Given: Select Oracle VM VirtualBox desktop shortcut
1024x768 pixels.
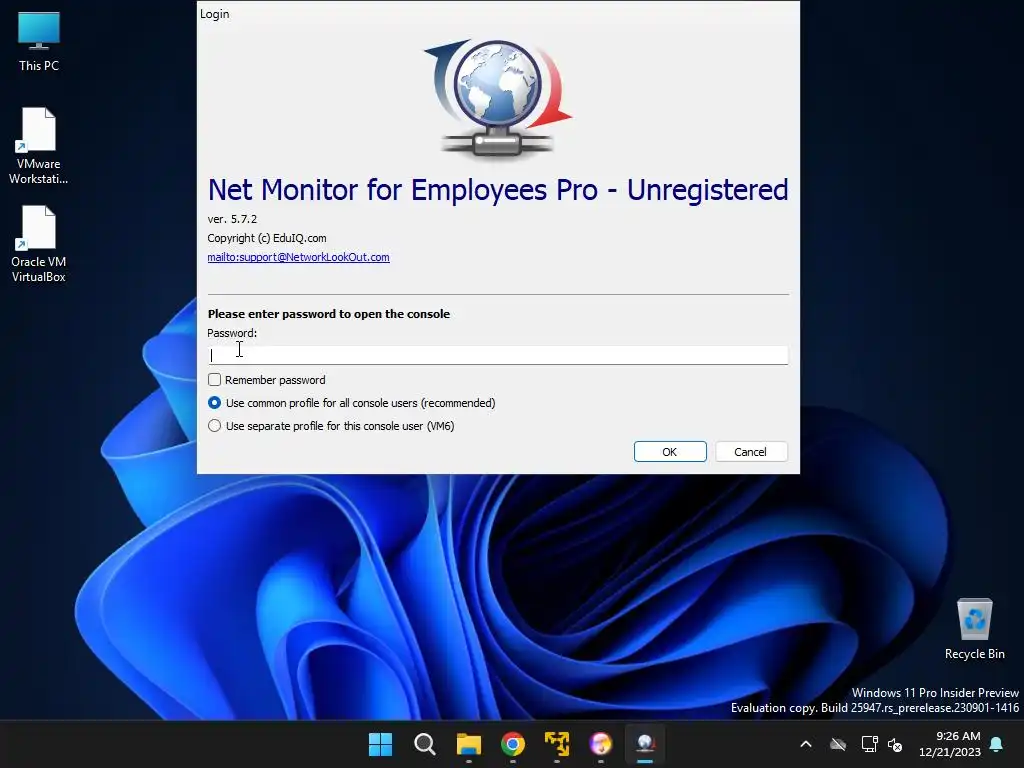Looking at the screenshot, I should (39, 244).
